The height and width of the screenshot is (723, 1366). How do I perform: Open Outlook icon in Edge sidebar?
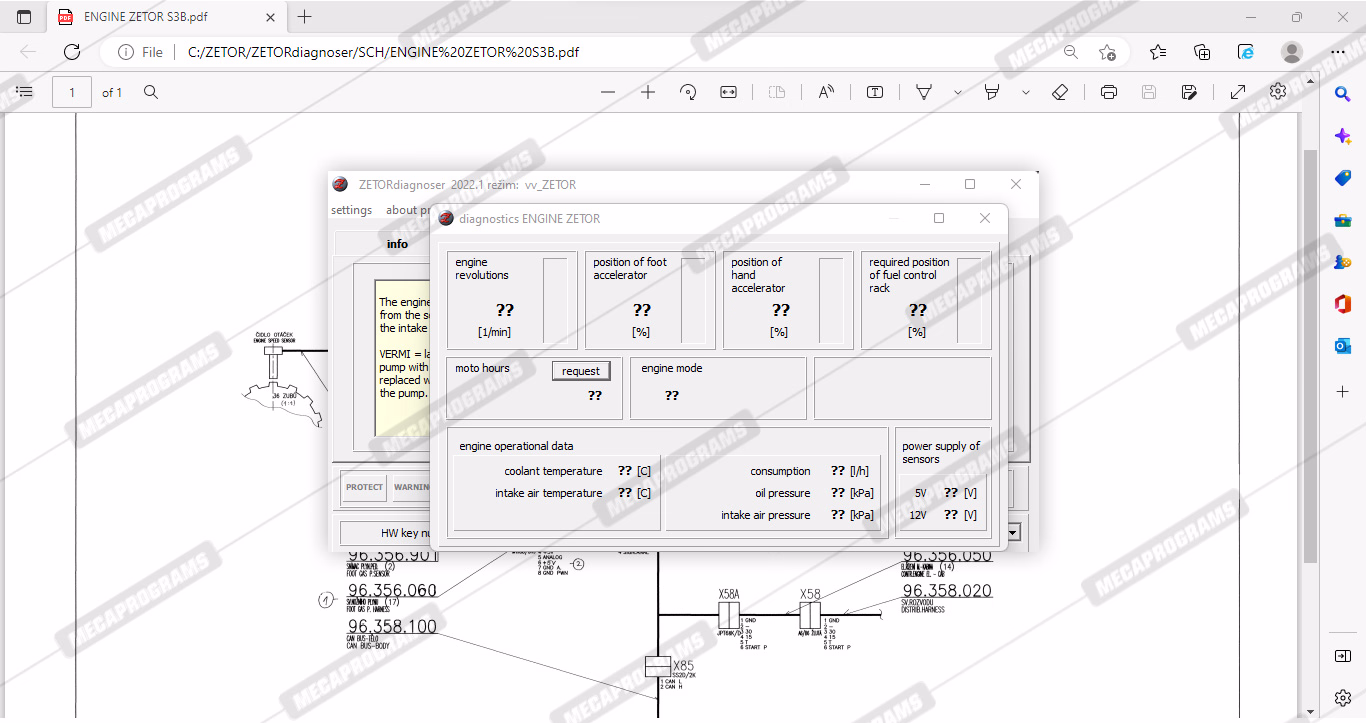click(x=1343, y=346)
